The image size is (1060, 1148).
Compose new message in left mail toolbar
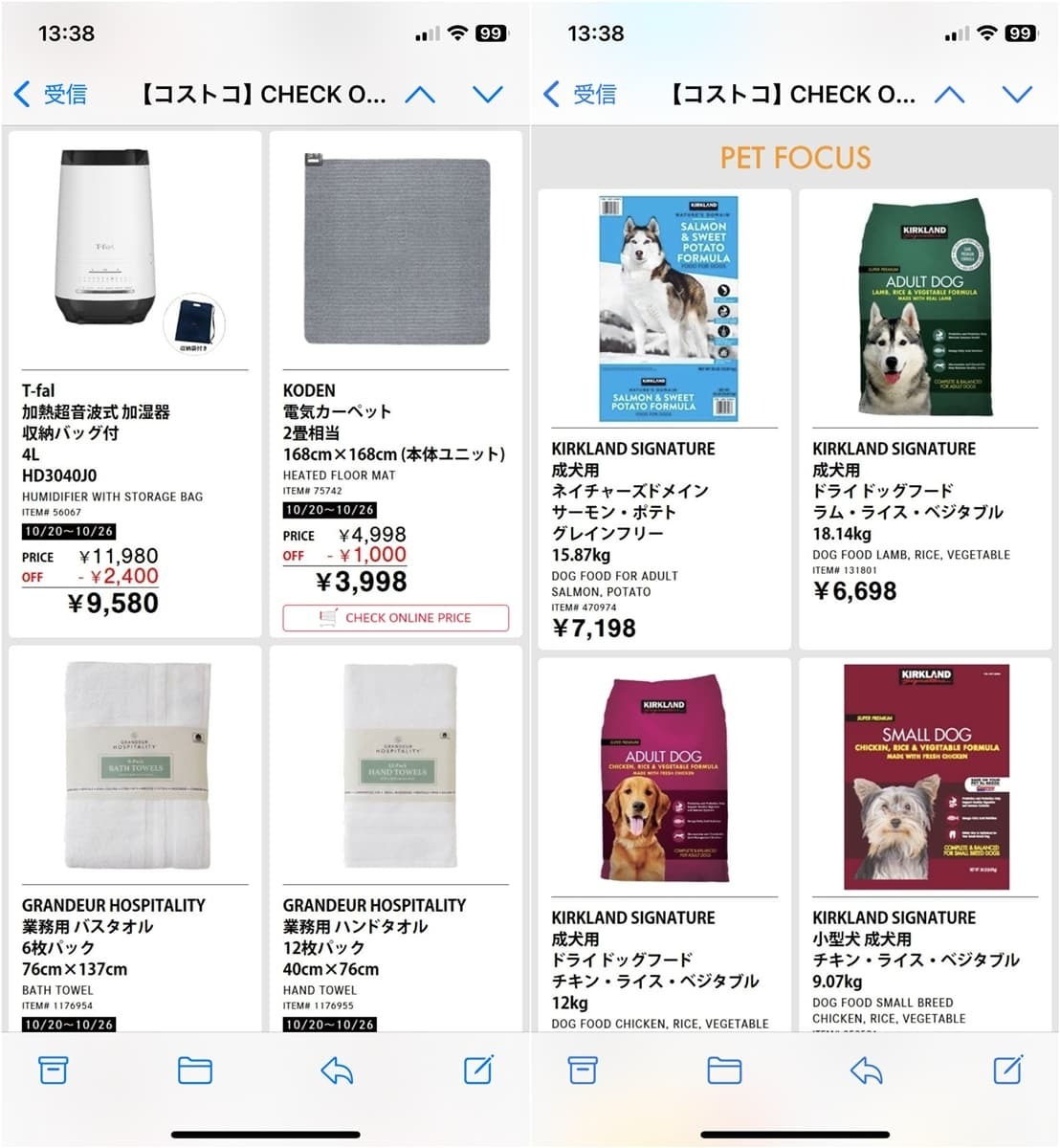point(477,1069)
